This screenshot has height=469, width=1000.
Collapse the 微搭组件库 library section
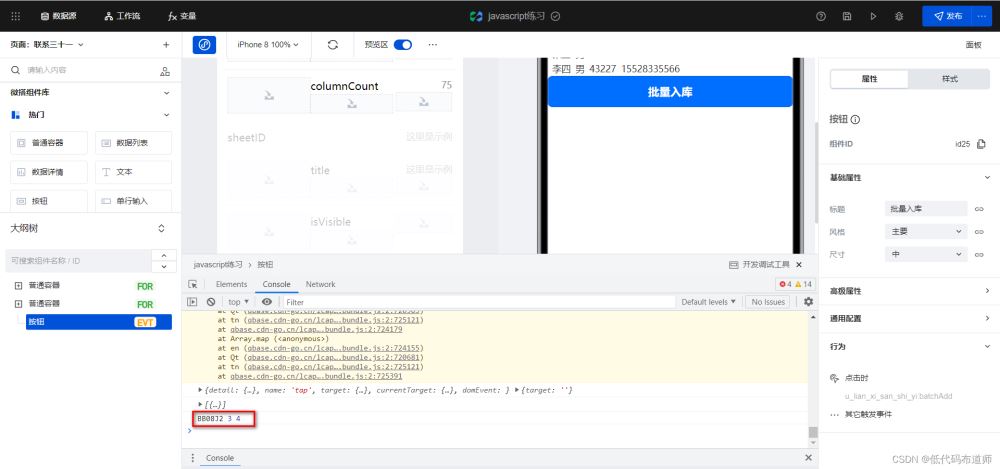(166, 93)
